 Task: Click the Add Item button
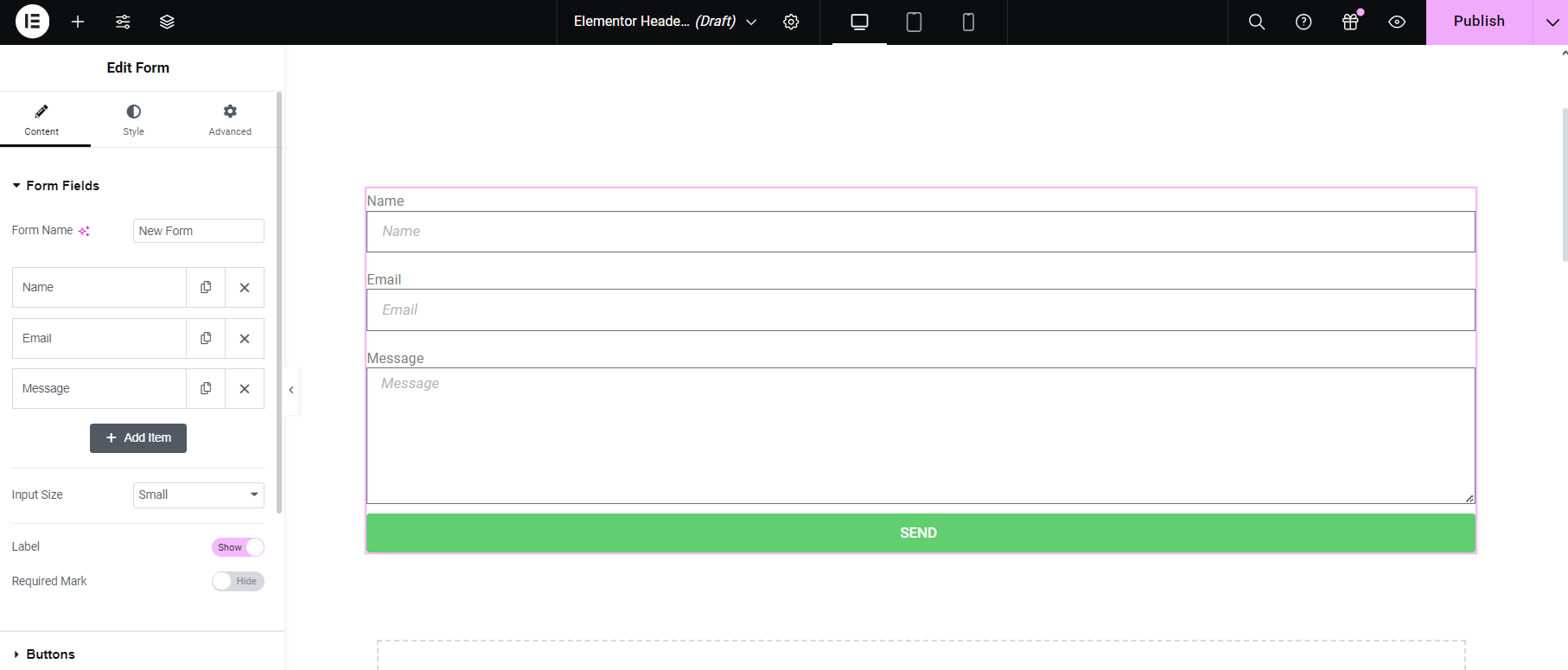[x=138, y=437]
